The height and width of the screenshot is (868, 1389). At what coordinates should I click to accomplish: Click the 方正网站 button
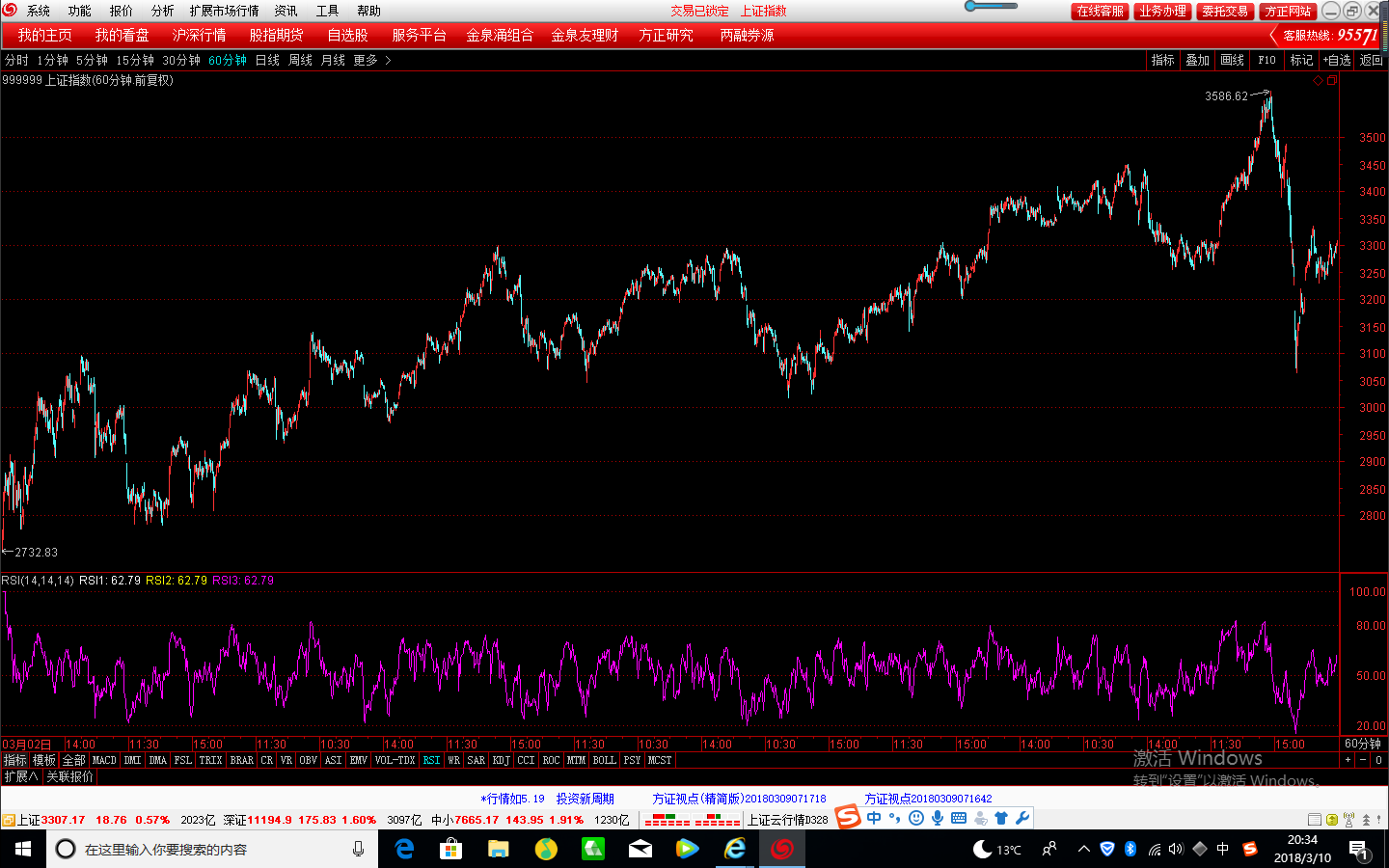pos(1288,11)
